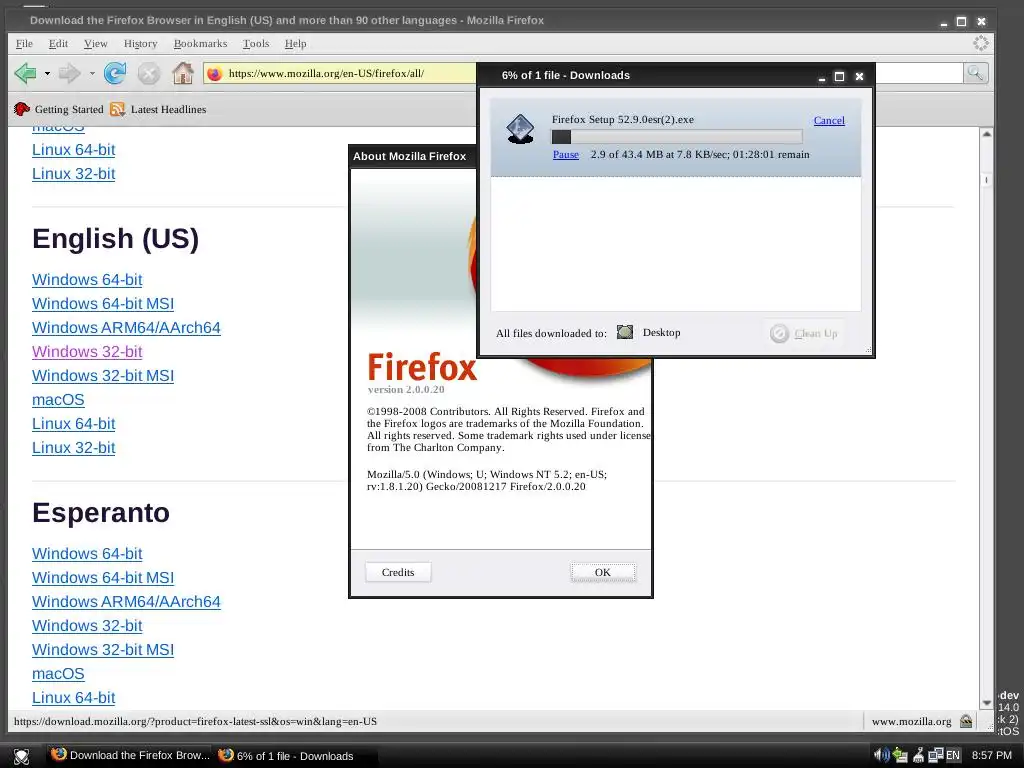This screenshot has height=768, width=1024.
Task: Open the Edit menu
Action: [x=58, y=43]
